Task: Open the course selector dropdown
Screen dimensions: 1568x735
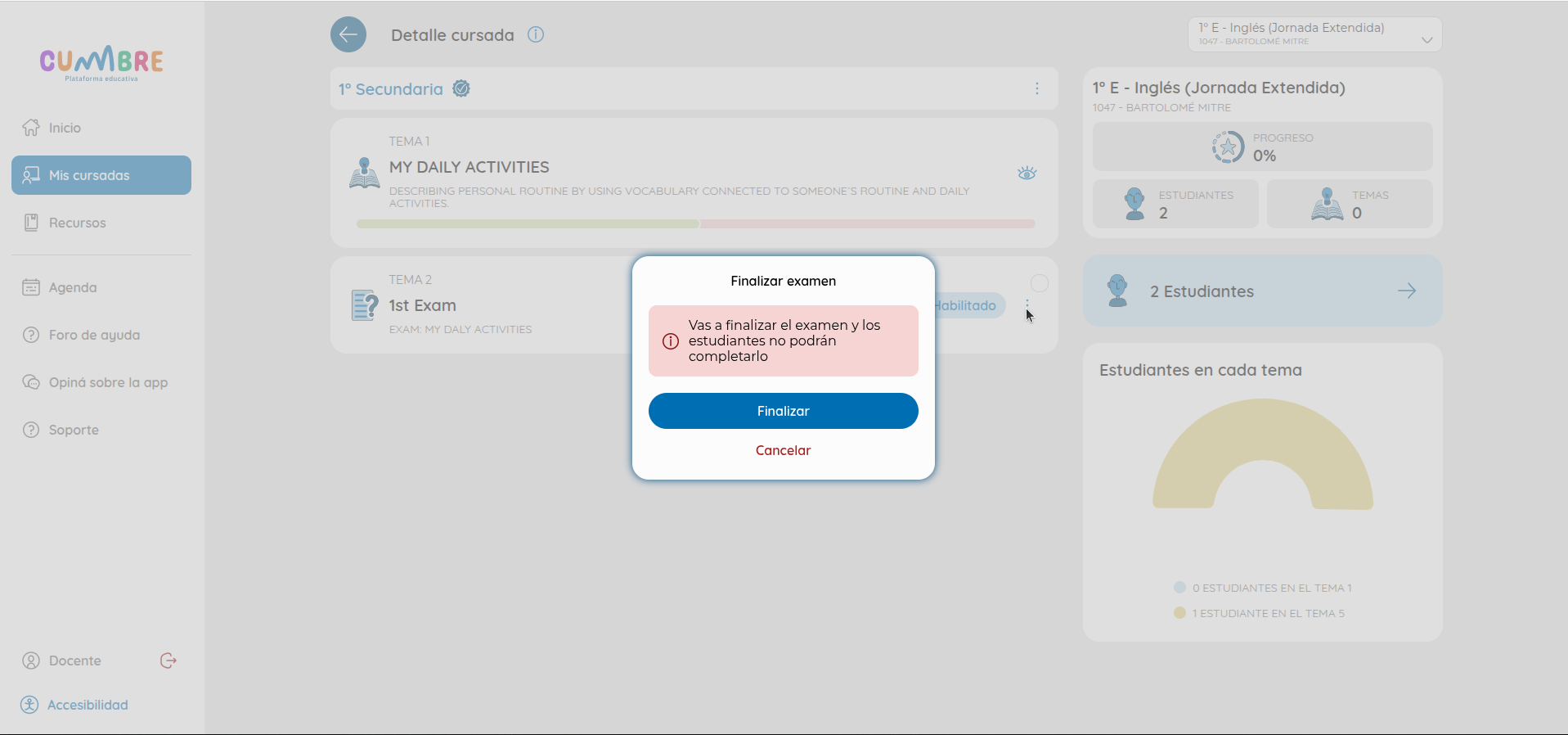Action: click(x=1314, y=34)
